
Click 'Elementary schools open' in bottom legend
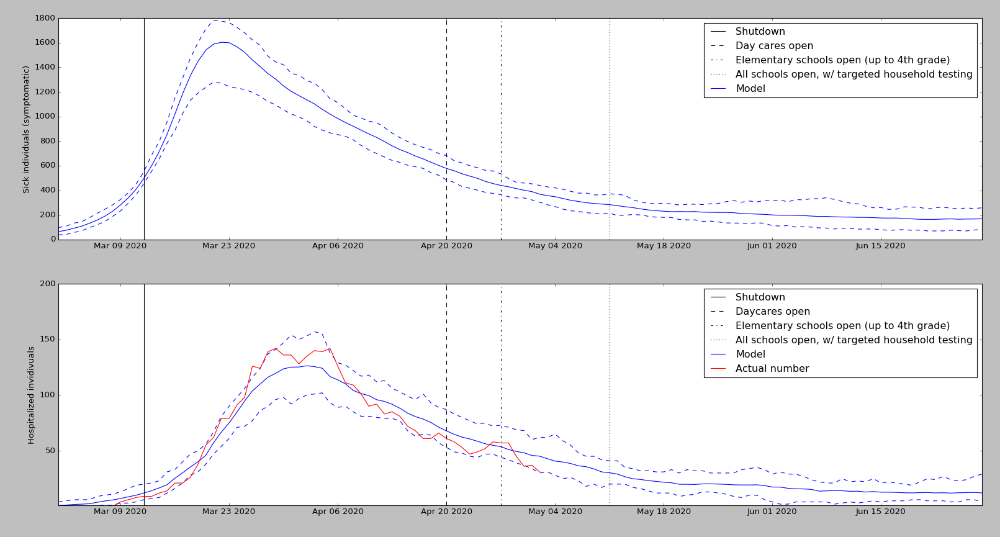coord(842,325)
